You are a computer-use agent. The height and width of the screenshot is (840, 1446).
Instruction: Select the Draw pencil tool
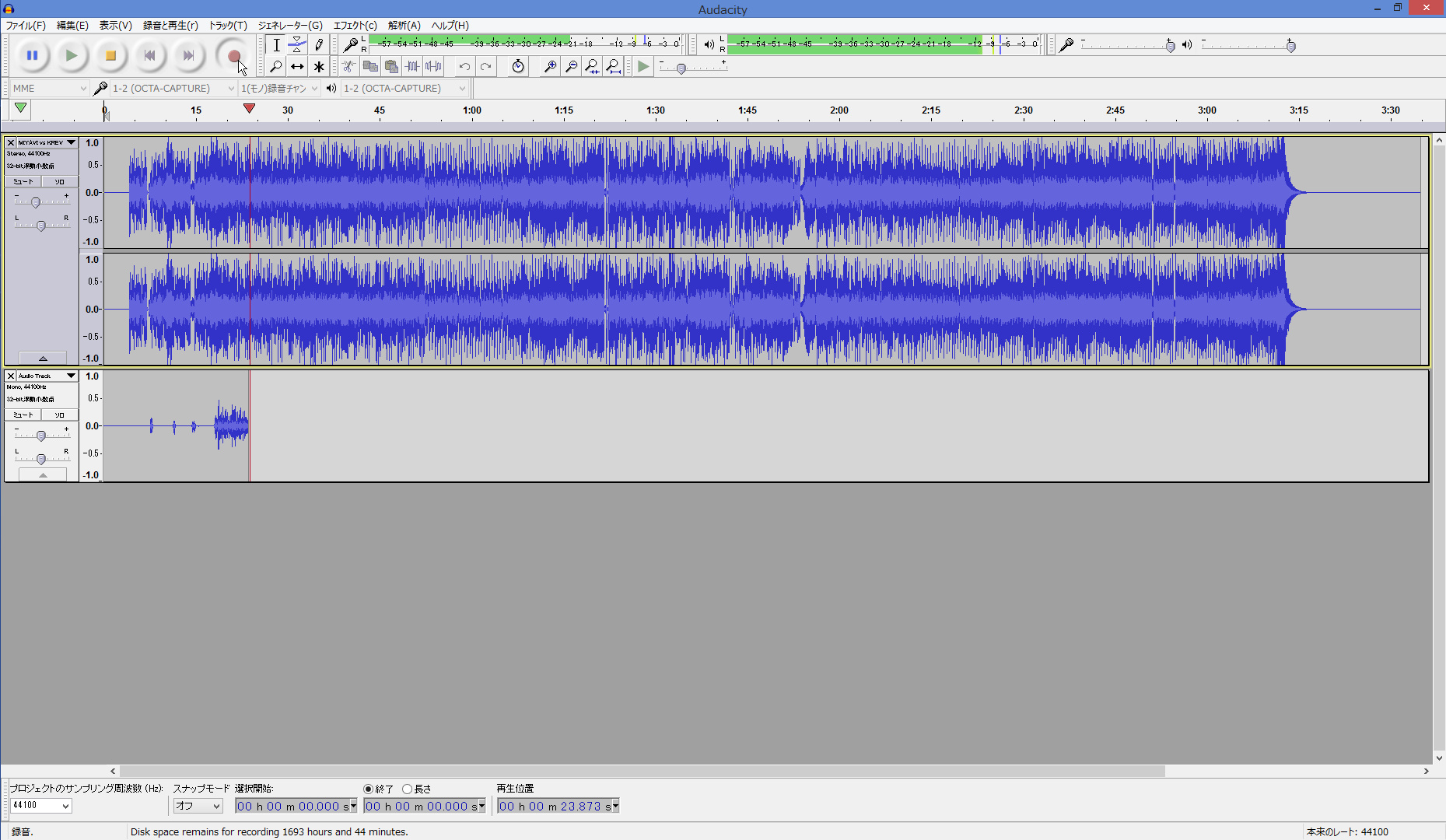tap(319, 45)
